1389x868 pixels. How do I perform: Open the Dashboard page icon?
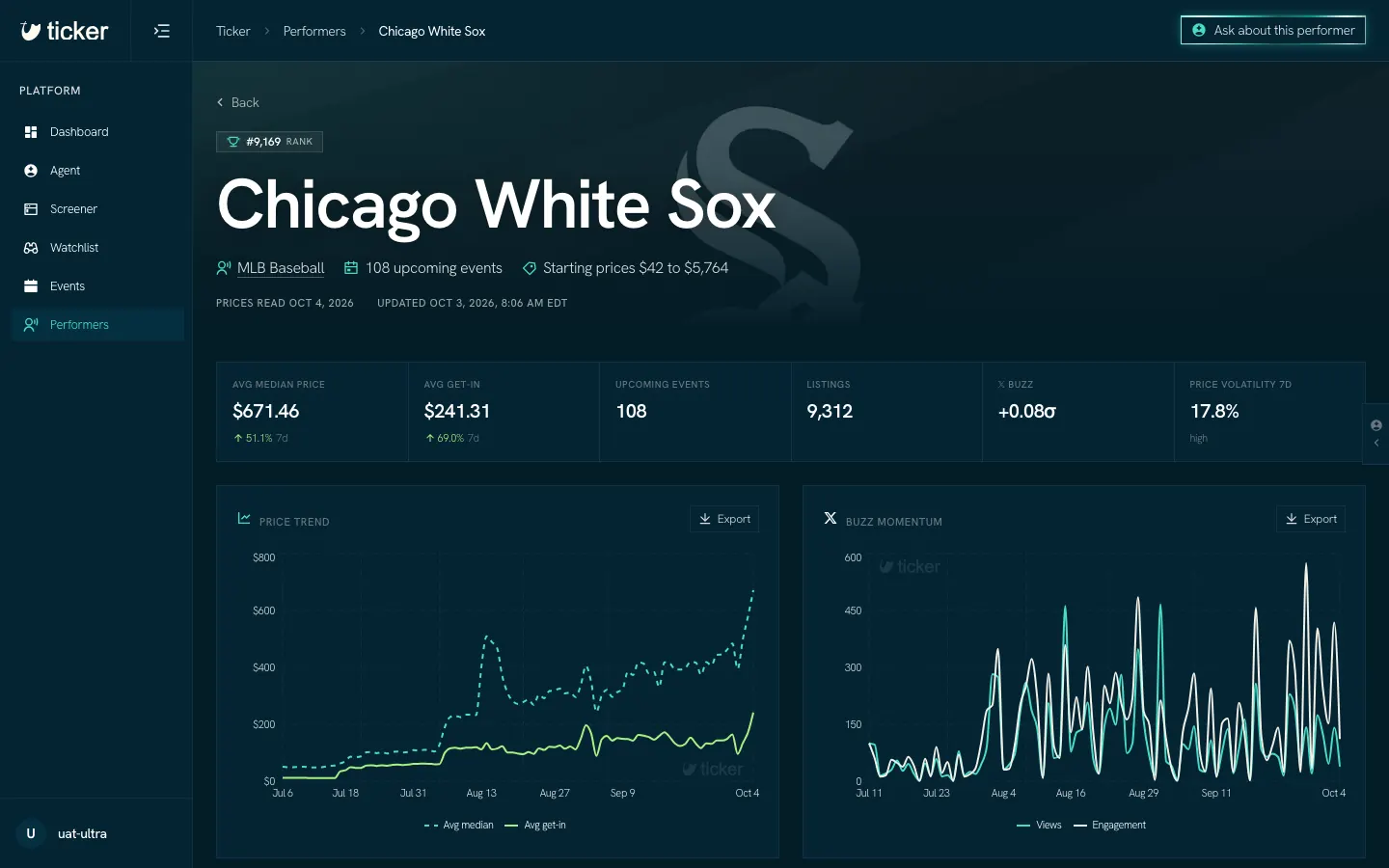31,132
